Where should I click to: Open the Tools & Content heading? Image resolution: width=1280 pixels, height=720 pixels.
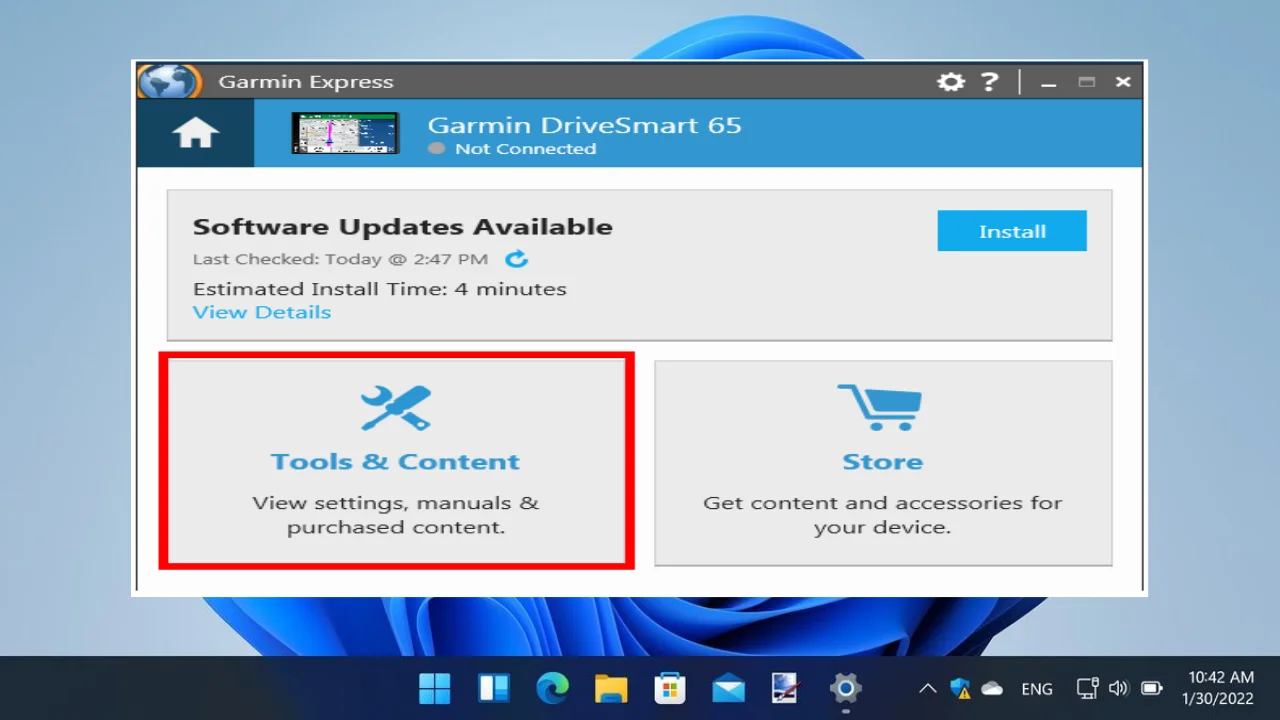click(x=396, y=462)
